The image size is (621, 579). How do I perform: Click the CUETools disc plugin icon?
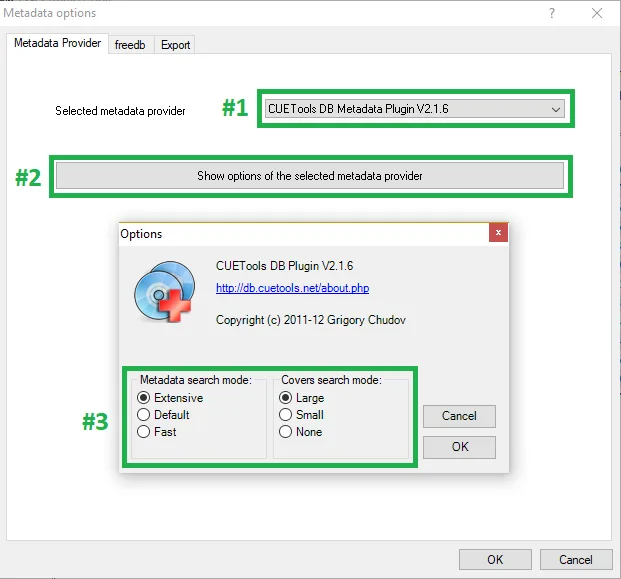(165, 291)
